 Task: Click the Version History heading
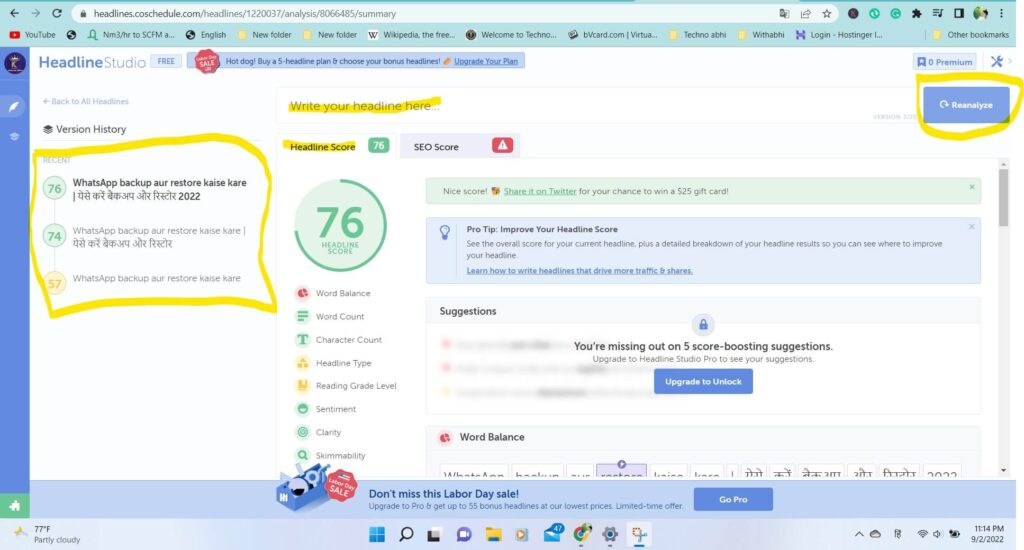pos(85,129)
